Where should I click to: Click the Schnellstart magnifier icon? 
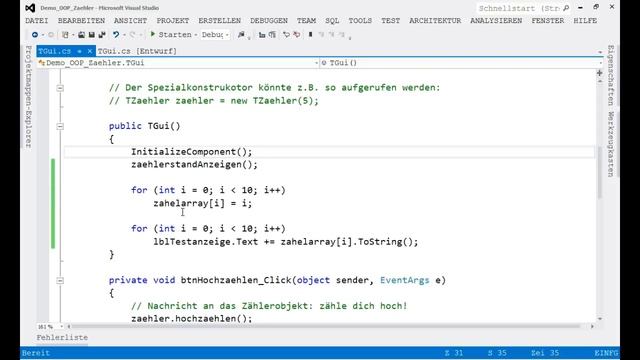point(566,8)
